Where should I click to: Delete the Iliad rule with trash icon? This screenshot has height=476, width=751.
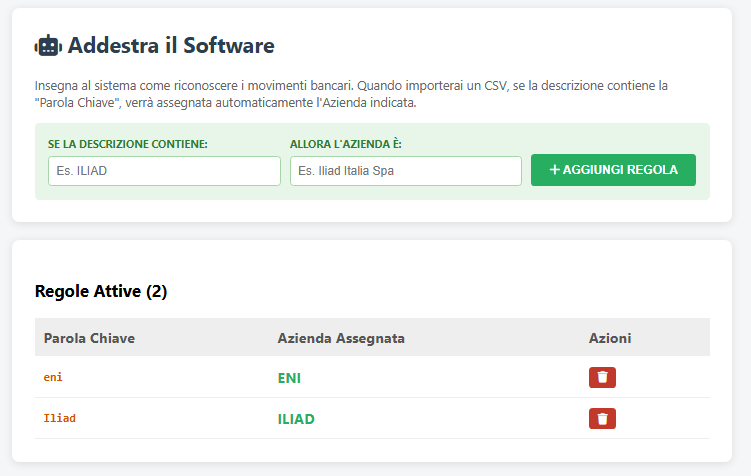pyautogui.click(x=602, y=418)
